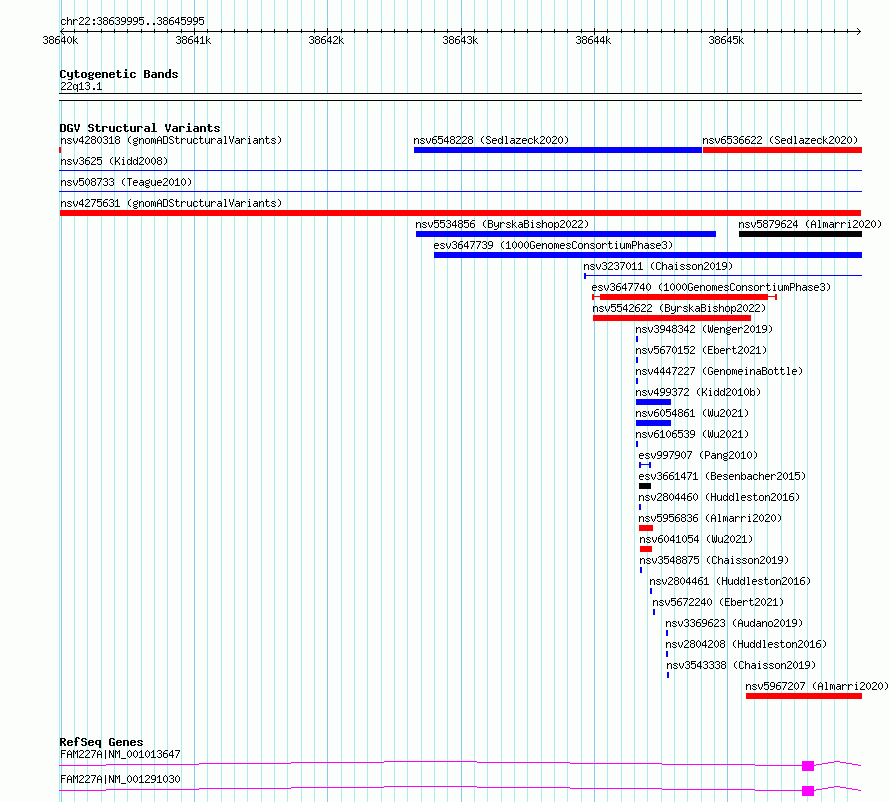
Task: Open the nsv4447227 (GenomeinaBottle) label
Action: (719, 371)
